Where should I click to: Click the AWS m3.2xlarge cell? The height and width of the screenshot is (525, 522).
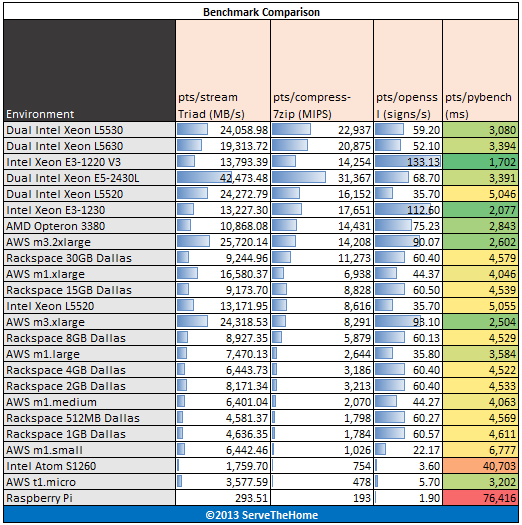[89, 242]
